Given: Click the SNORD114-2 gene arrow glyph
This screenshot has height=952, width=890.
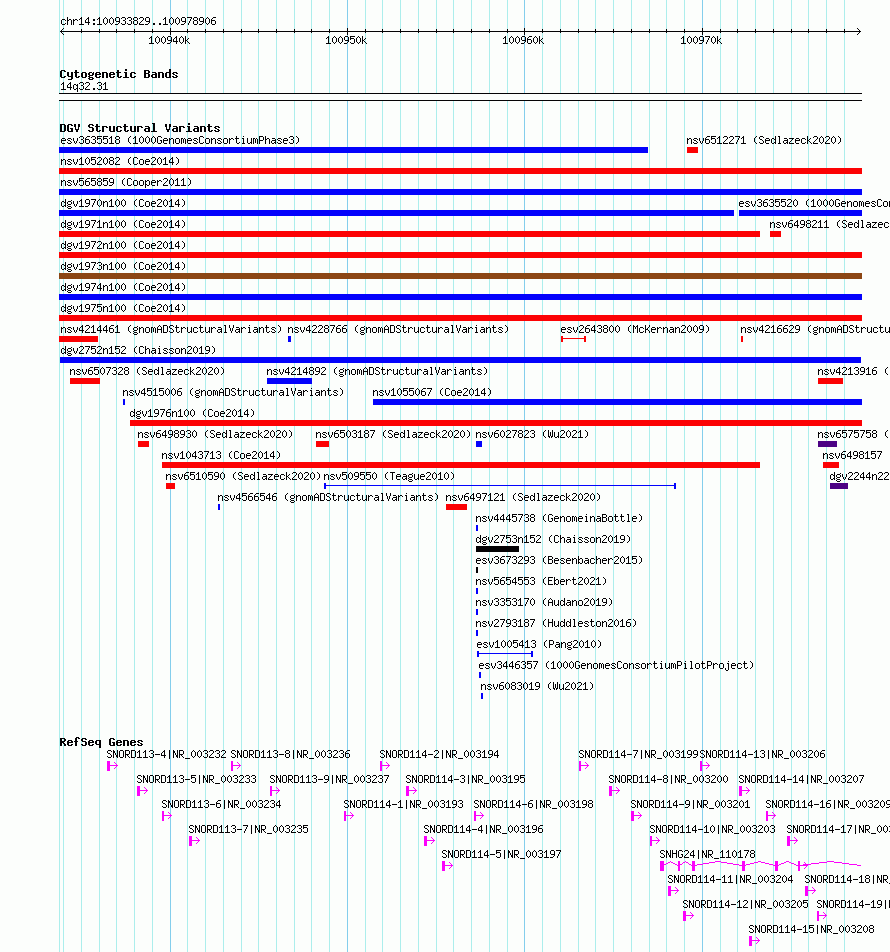Looking at the screenshot, I should point(385,766).
